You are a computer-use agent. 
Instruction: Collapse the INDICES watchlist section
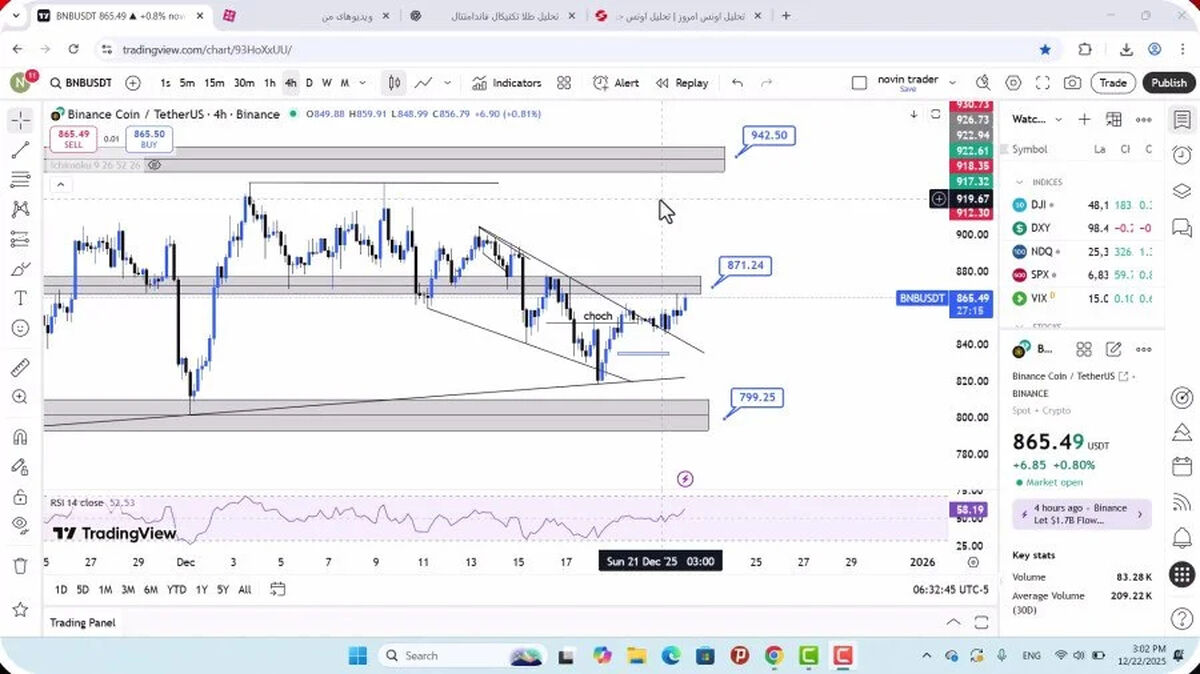(x=1020, y=182)
